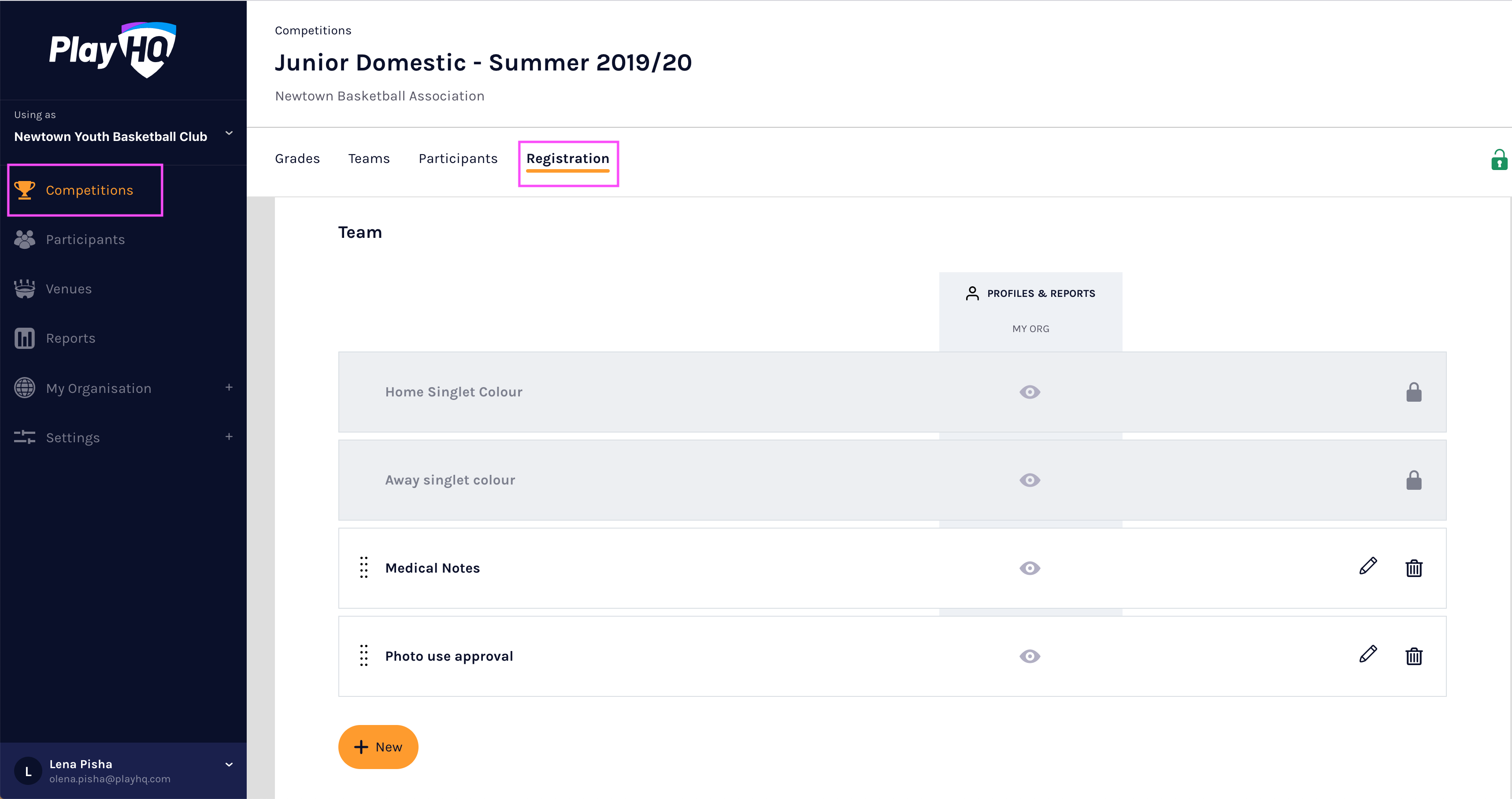Image resolution: width=1512 pixels, height=799 pixels.
Task: Click the PlayHQ logo
Action: point(113,50)
